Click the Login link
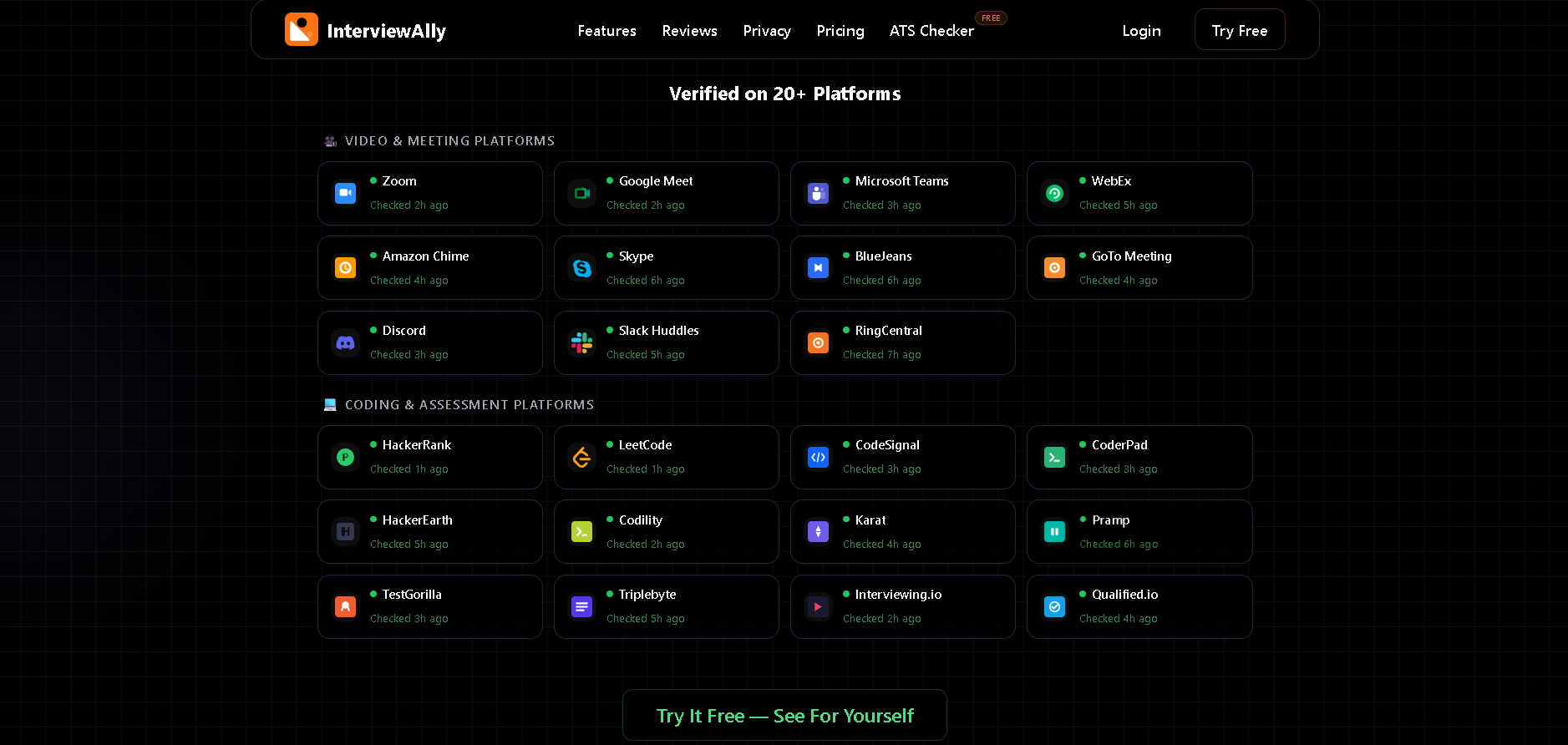The width and height of the screenshot is (1568, 745). point(1141,31)
